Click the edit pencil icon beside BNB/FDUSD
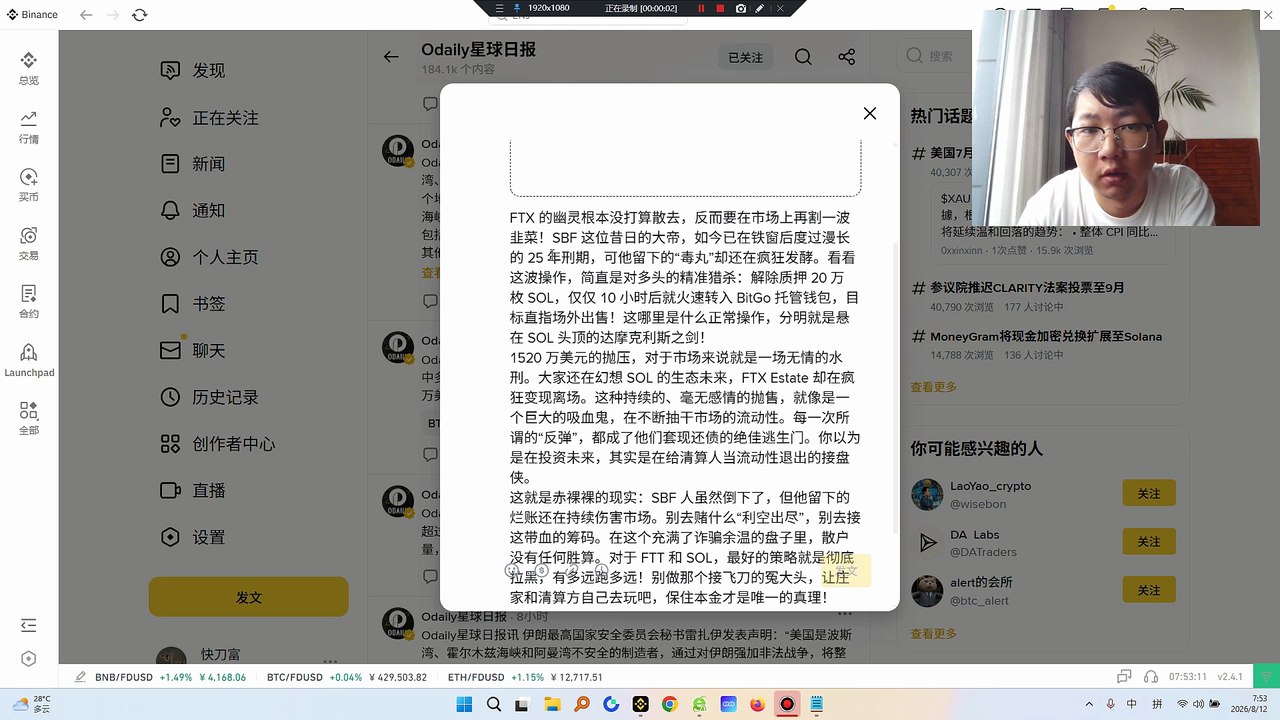 (78, 677)
